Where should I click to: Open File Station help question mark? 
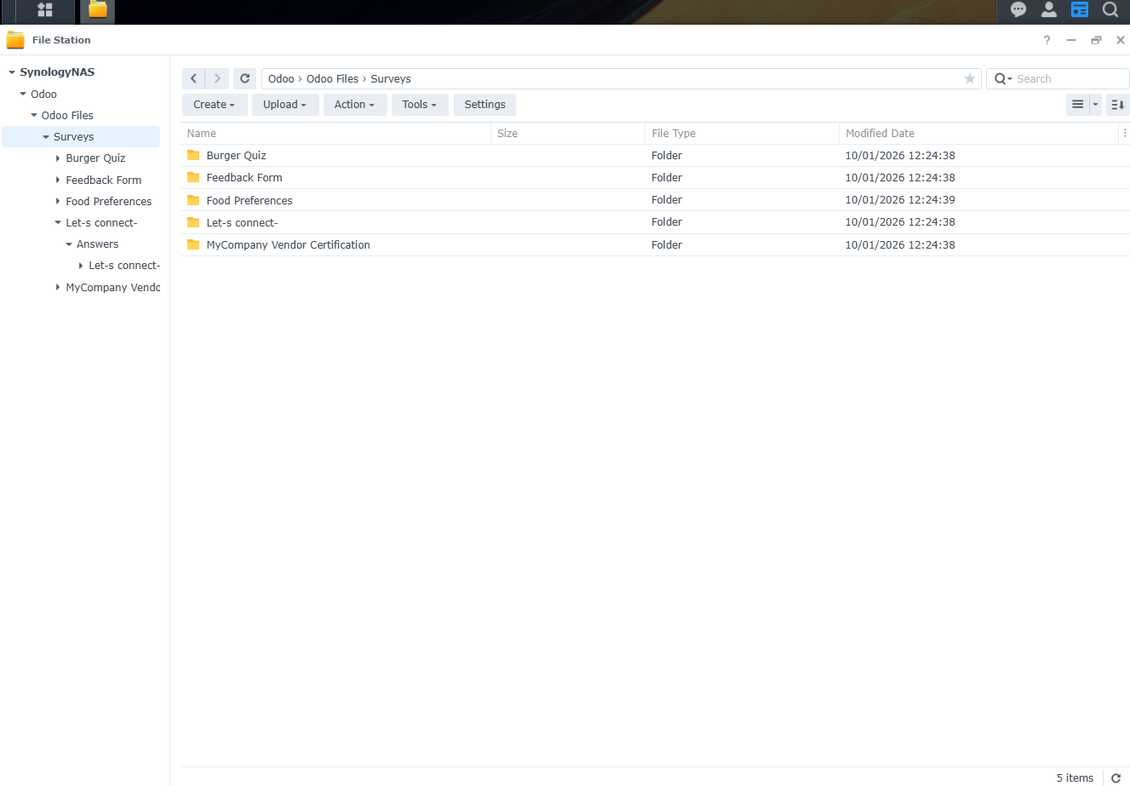[x=1046, y=40]
